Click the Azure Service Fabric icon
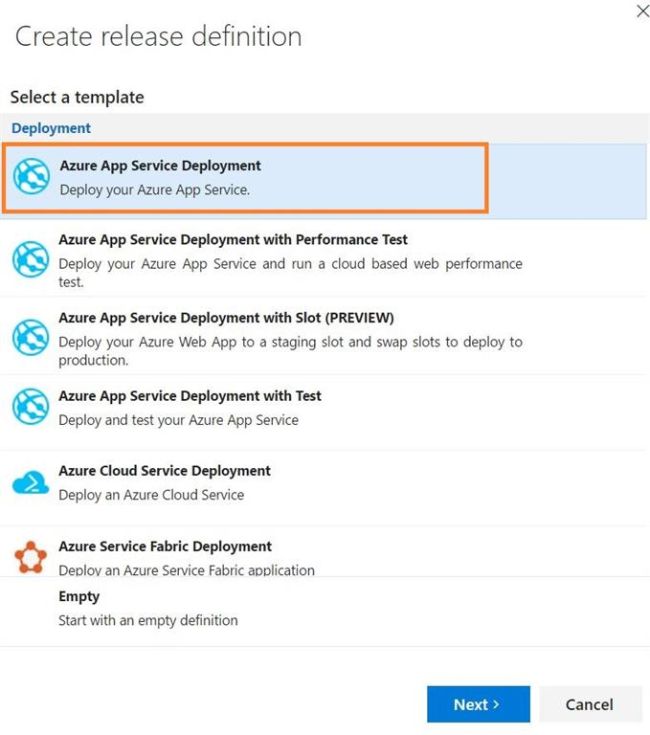 click(30, 558)
